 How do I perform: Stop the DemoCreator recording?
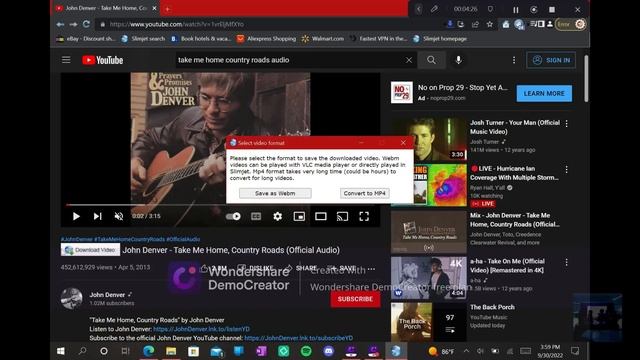(552, 9)
